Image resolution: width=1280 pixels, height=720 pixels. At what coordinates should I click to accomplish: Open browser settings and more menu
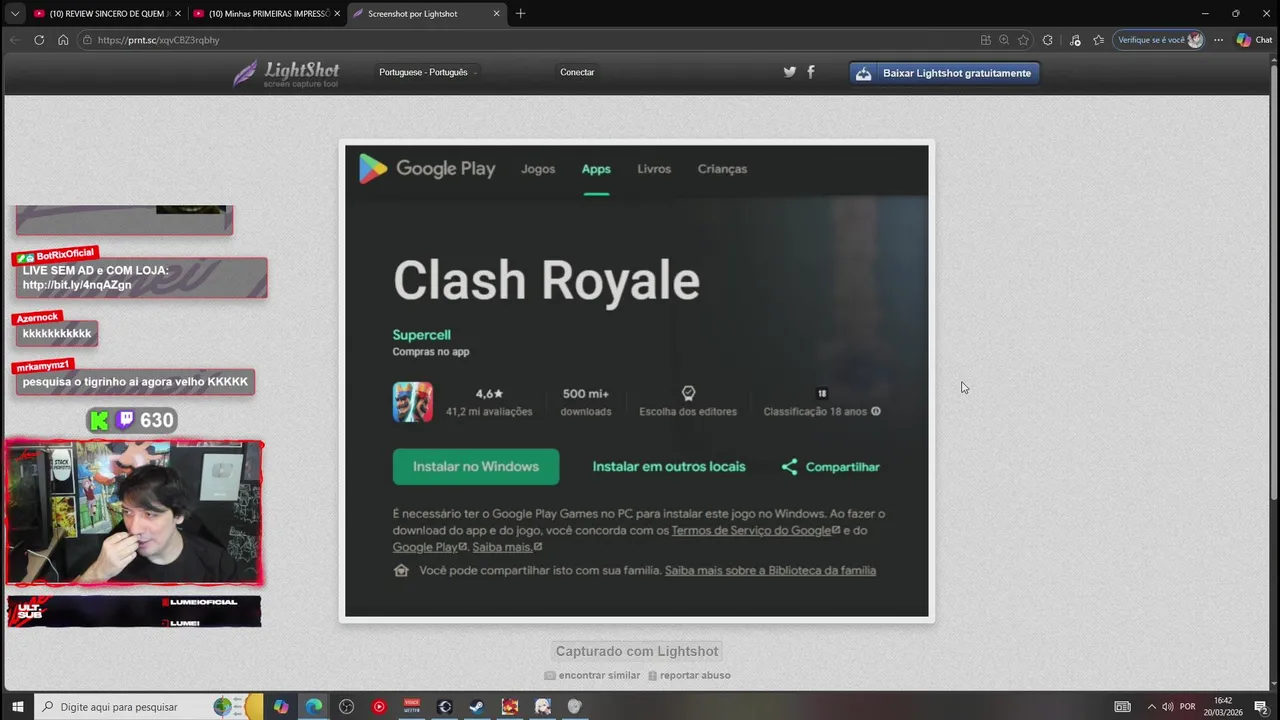coord(1218,40)
